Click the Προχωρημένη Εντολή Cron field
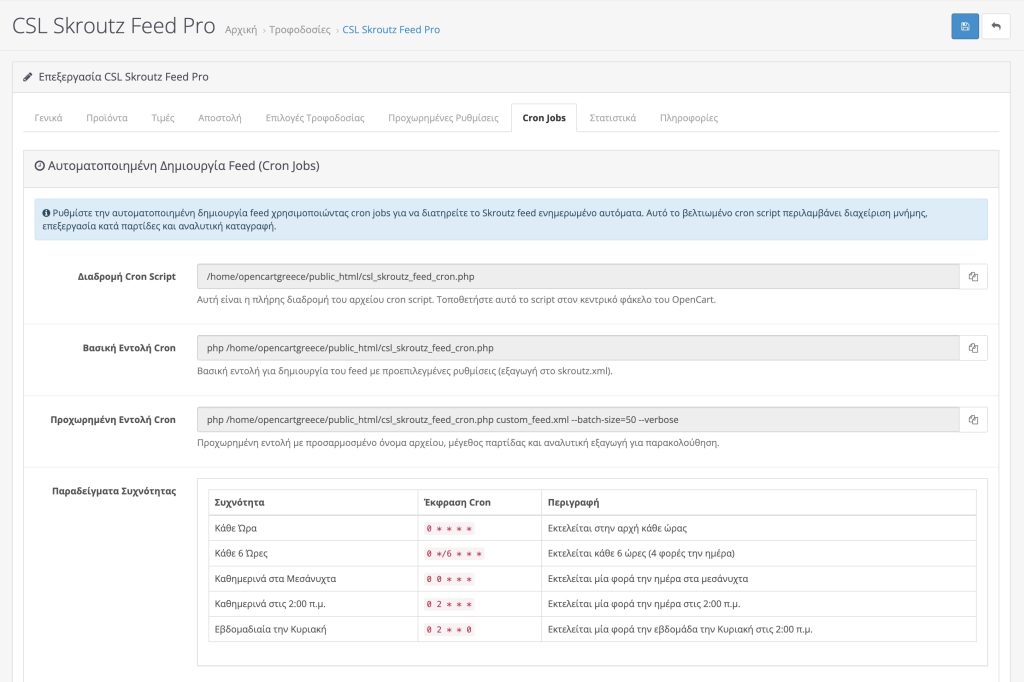 pyautogui.click(x=578, y=419)
